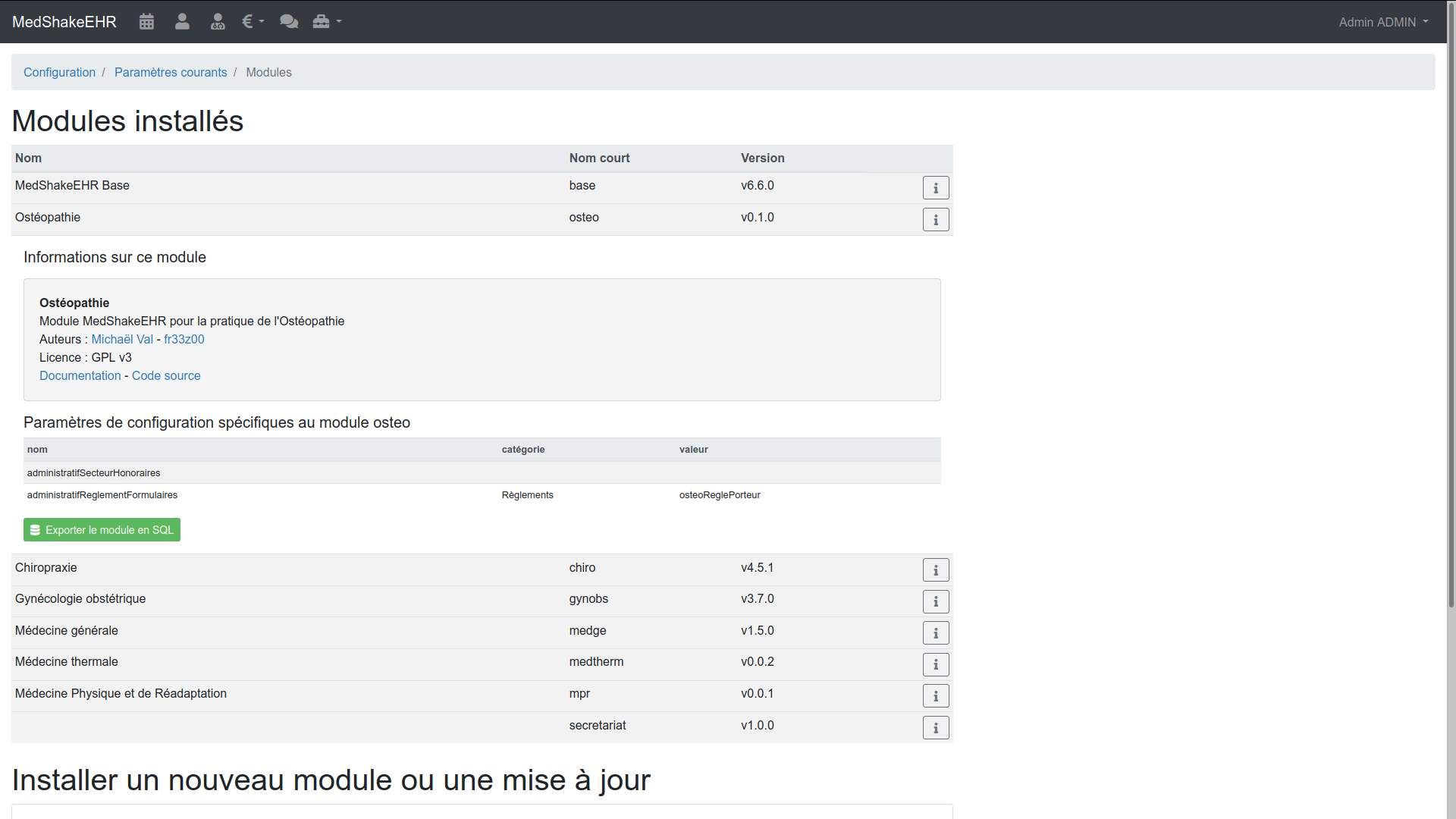Navigate to Configuration breadcrumb

pos(59,72)
